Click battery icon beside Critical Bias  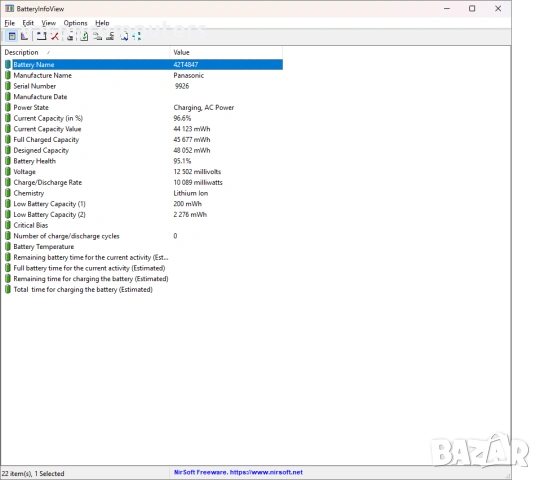pos(8,225)
